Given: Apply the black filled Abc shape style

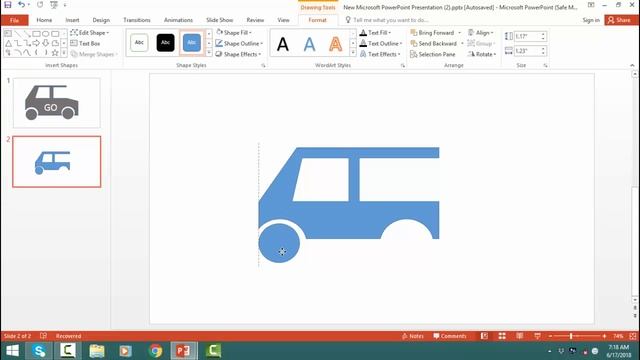Looking at the screenshot, I should pos(165,42).
